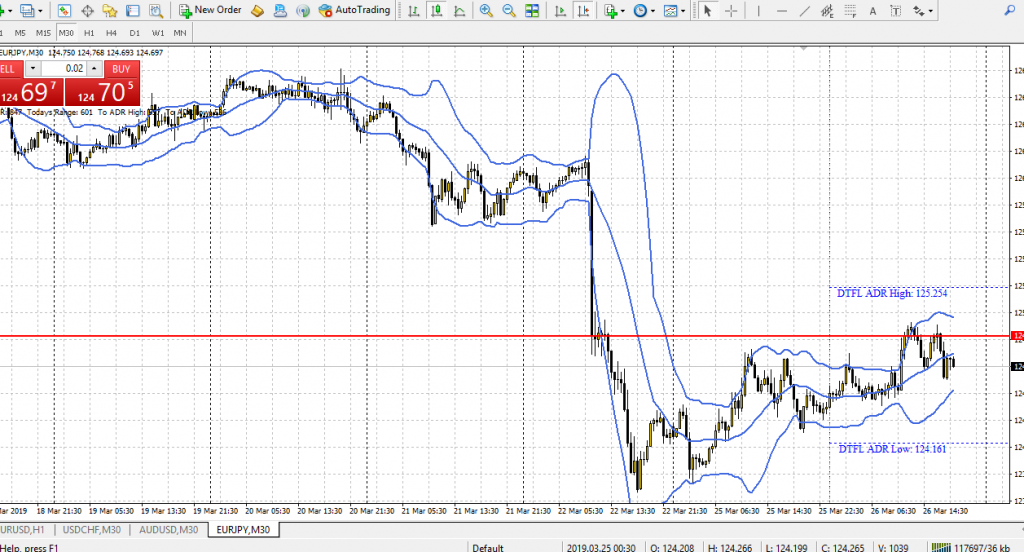The image size is (1024, 552).
Task: Click the New Order button
Action: [x=210, y=10]
